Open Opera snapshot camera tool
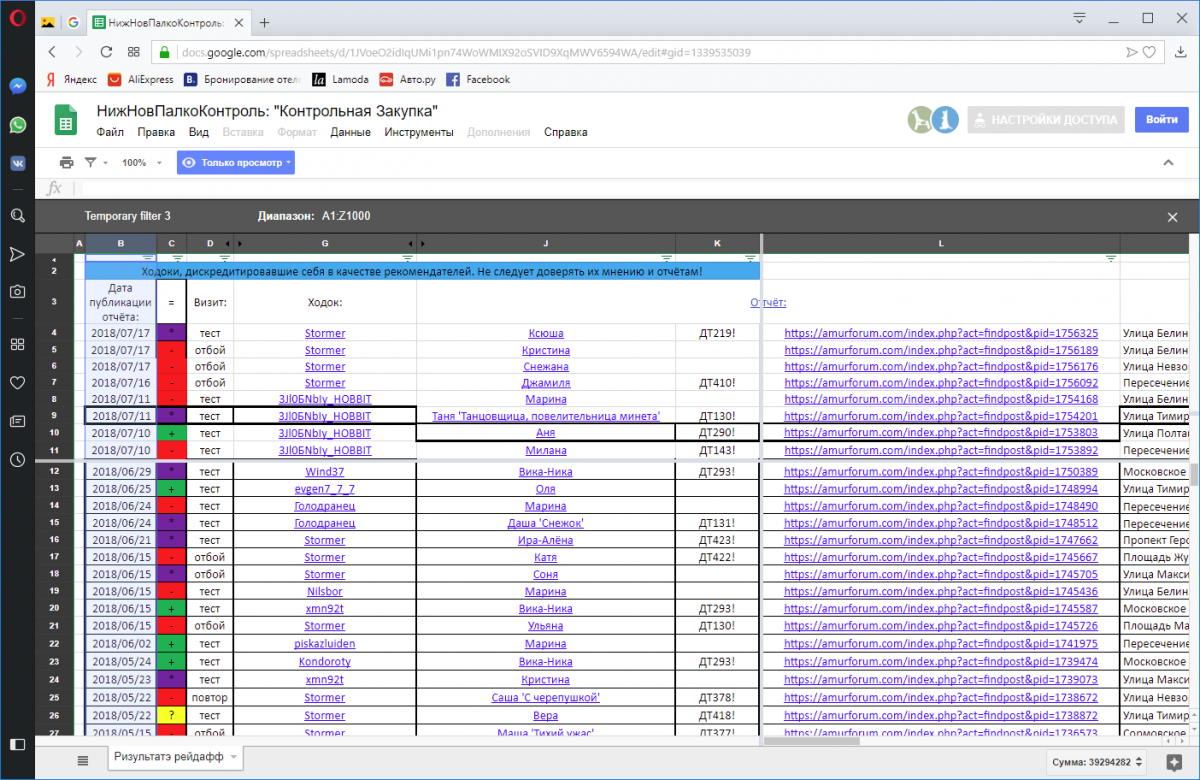Image resolution: width=1200 pixels, height=780 pixels. [17, 292]
